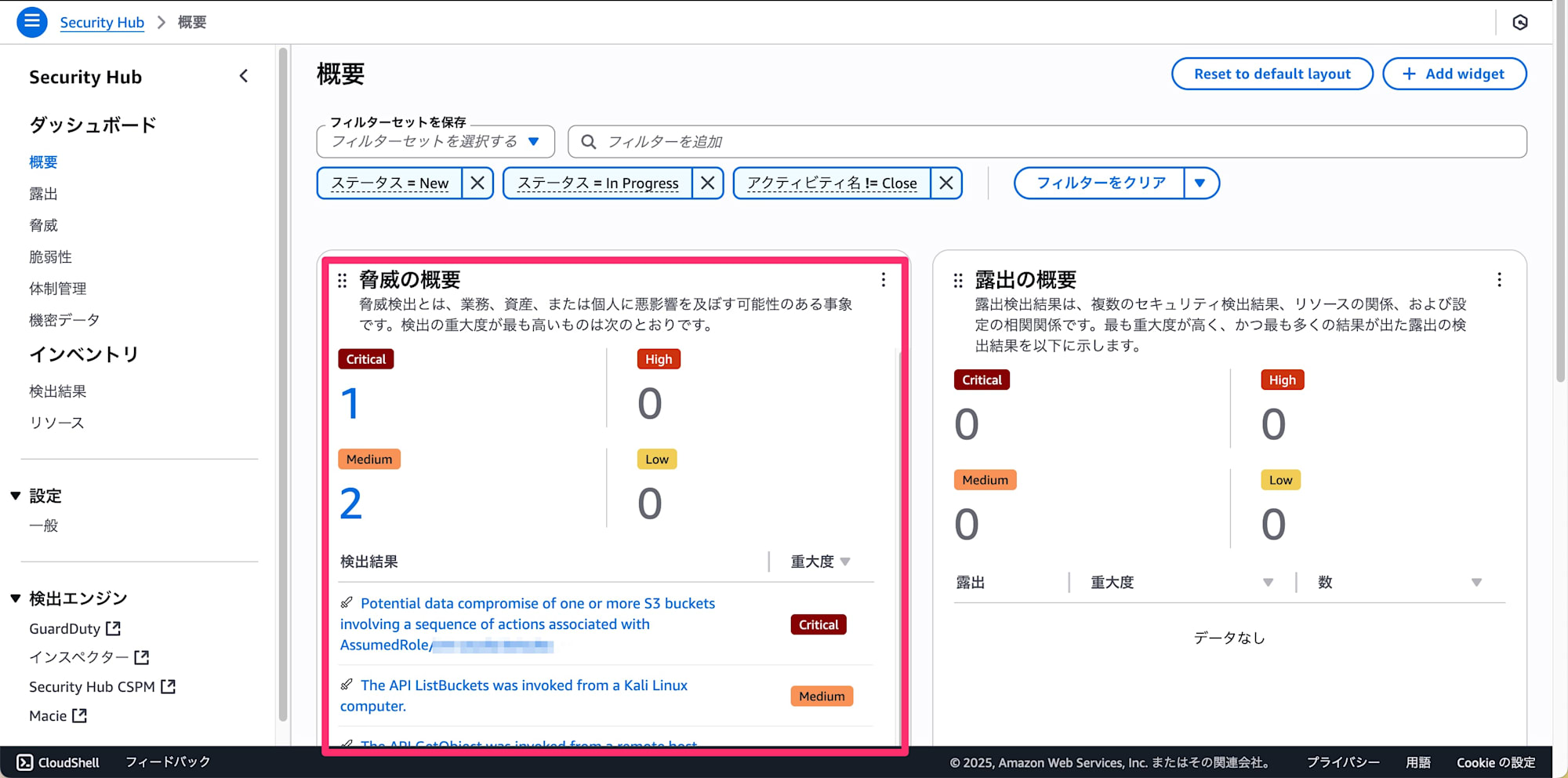
Task: Click the ステータス = New filter chip
Action: [x=390, y=183]
